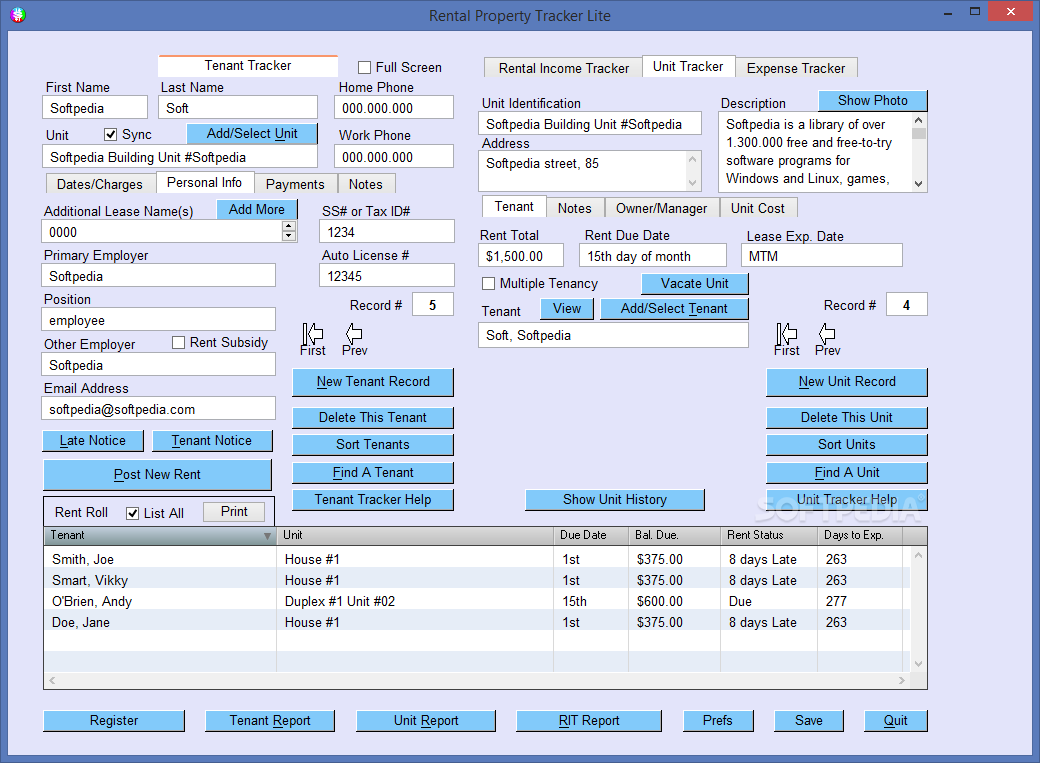
Task: Select O'Brien, Andy row in rent roll
Action: pyautogui.click(x=476, y=601)
